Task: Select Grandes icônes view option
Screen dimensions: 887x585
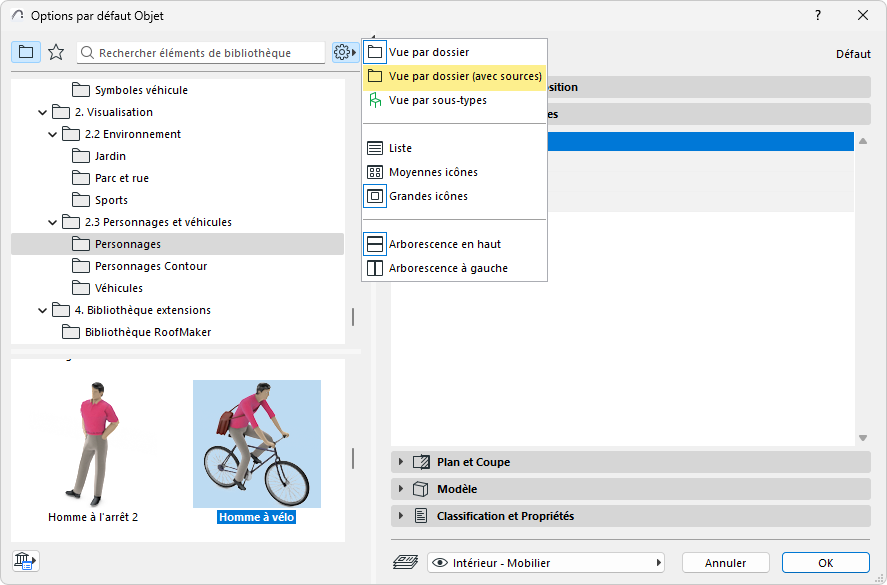Action: pos(428,196)
